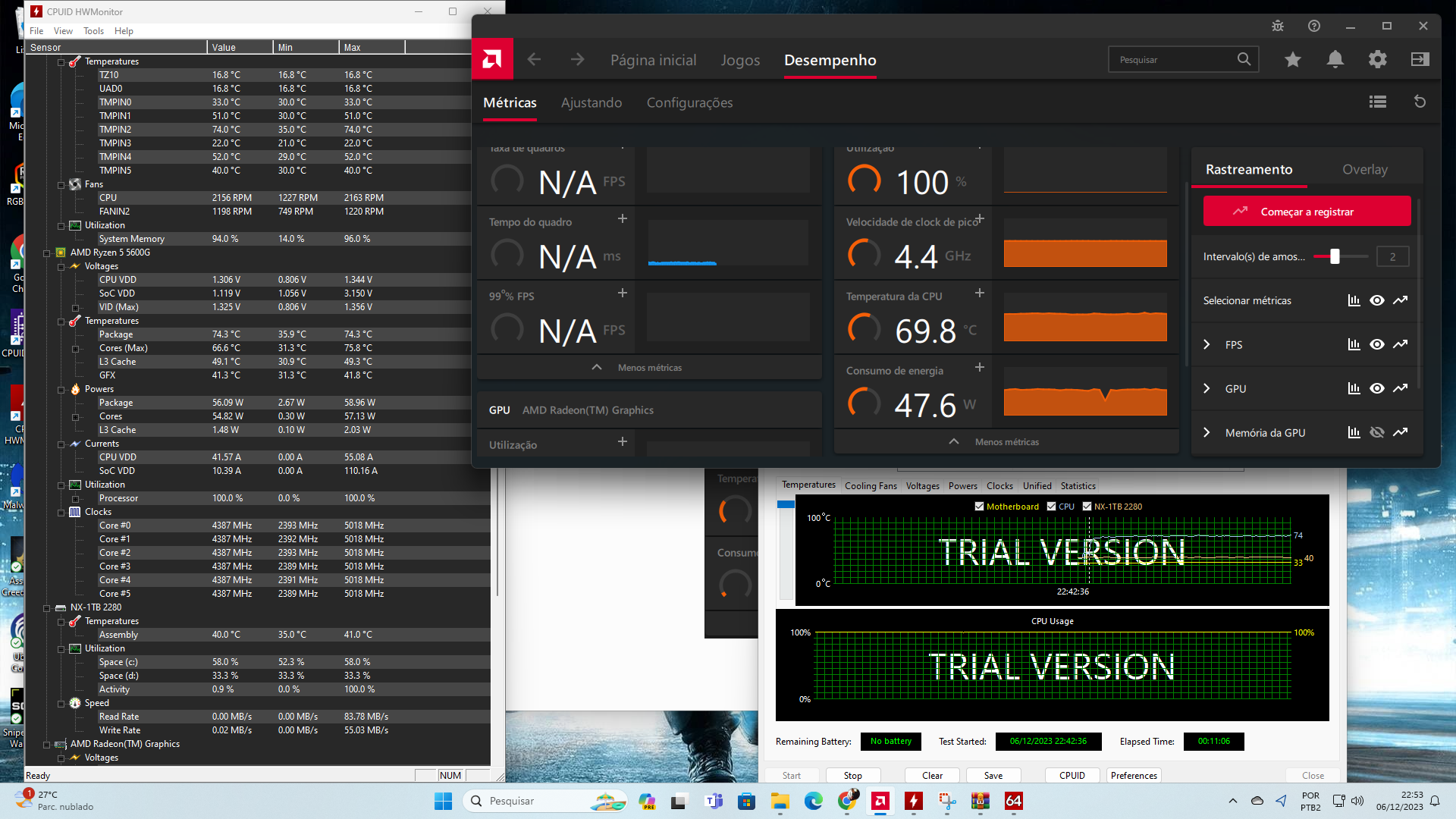Open Microsoft Edge from taskbar
1456x819 pixels.
[x=814, y=801]
